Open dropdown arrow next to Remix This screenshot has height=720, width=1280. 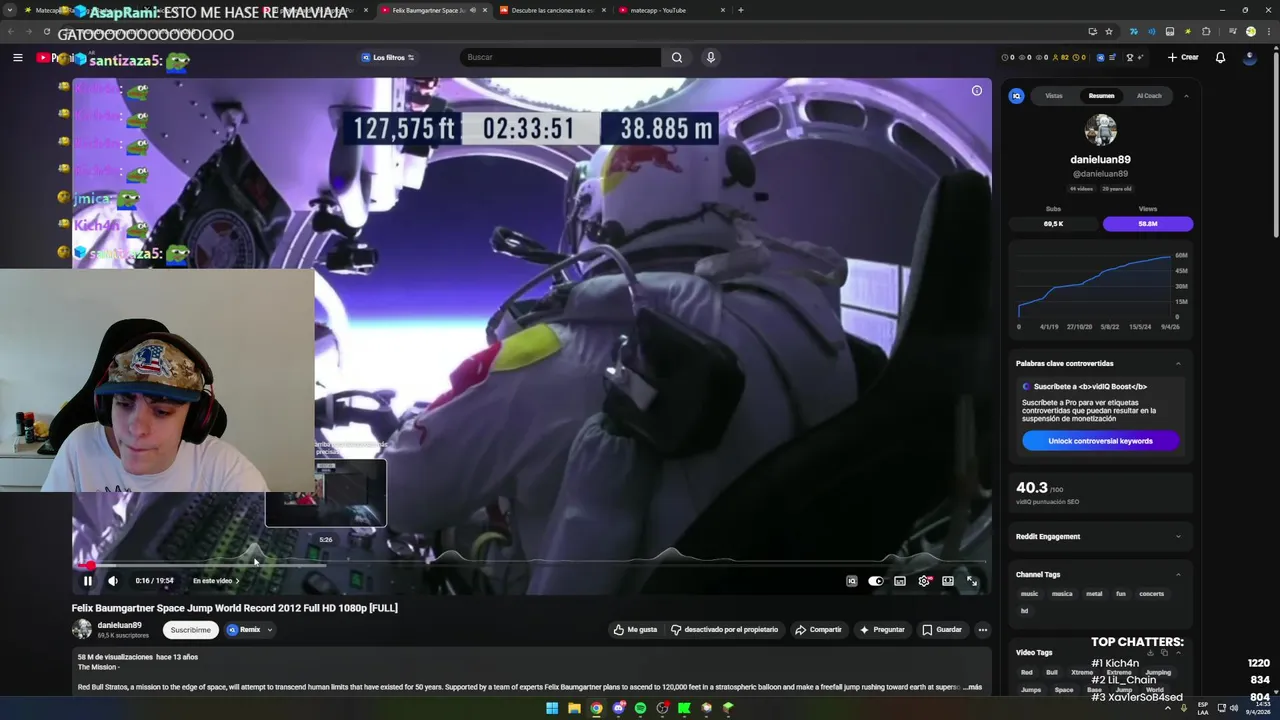click(269, 630)
